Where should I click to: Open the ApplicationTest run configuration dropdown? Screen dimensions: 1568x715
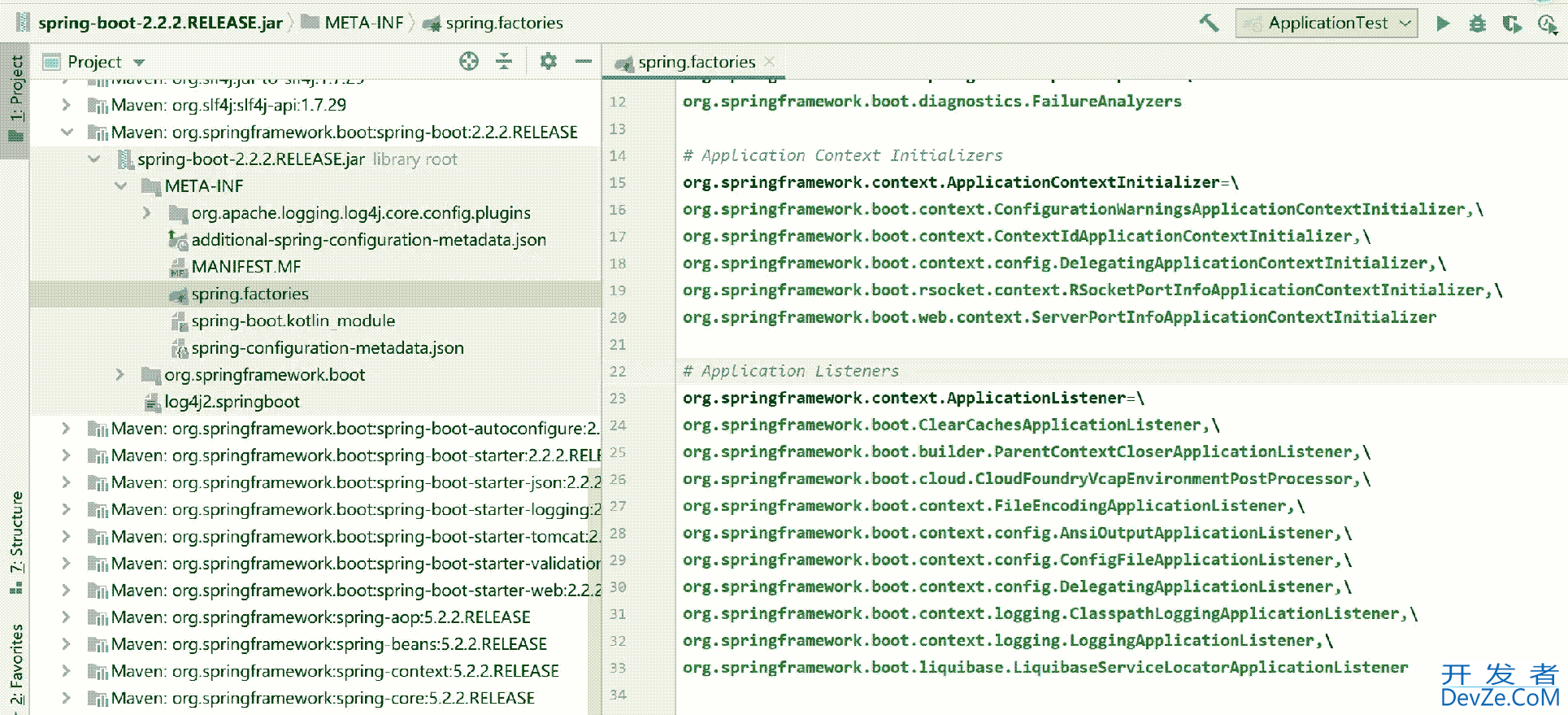tap(1327, 23)
